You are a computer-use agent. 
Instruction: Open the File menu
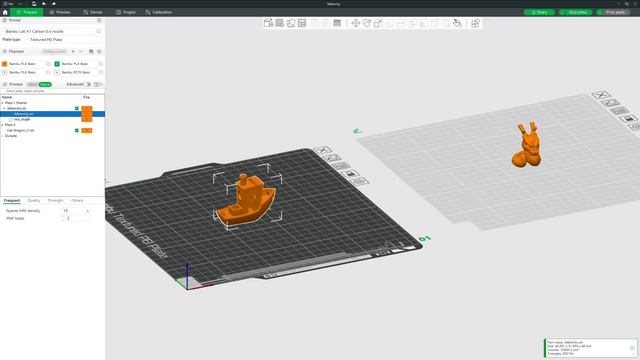click(9, 4)
